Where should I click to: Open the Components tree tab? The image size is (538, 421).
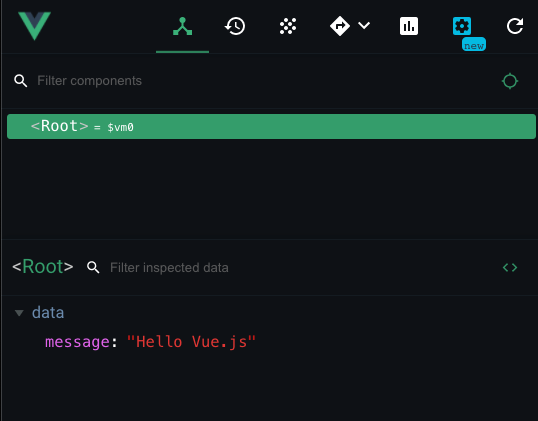[x=182, y=26]
